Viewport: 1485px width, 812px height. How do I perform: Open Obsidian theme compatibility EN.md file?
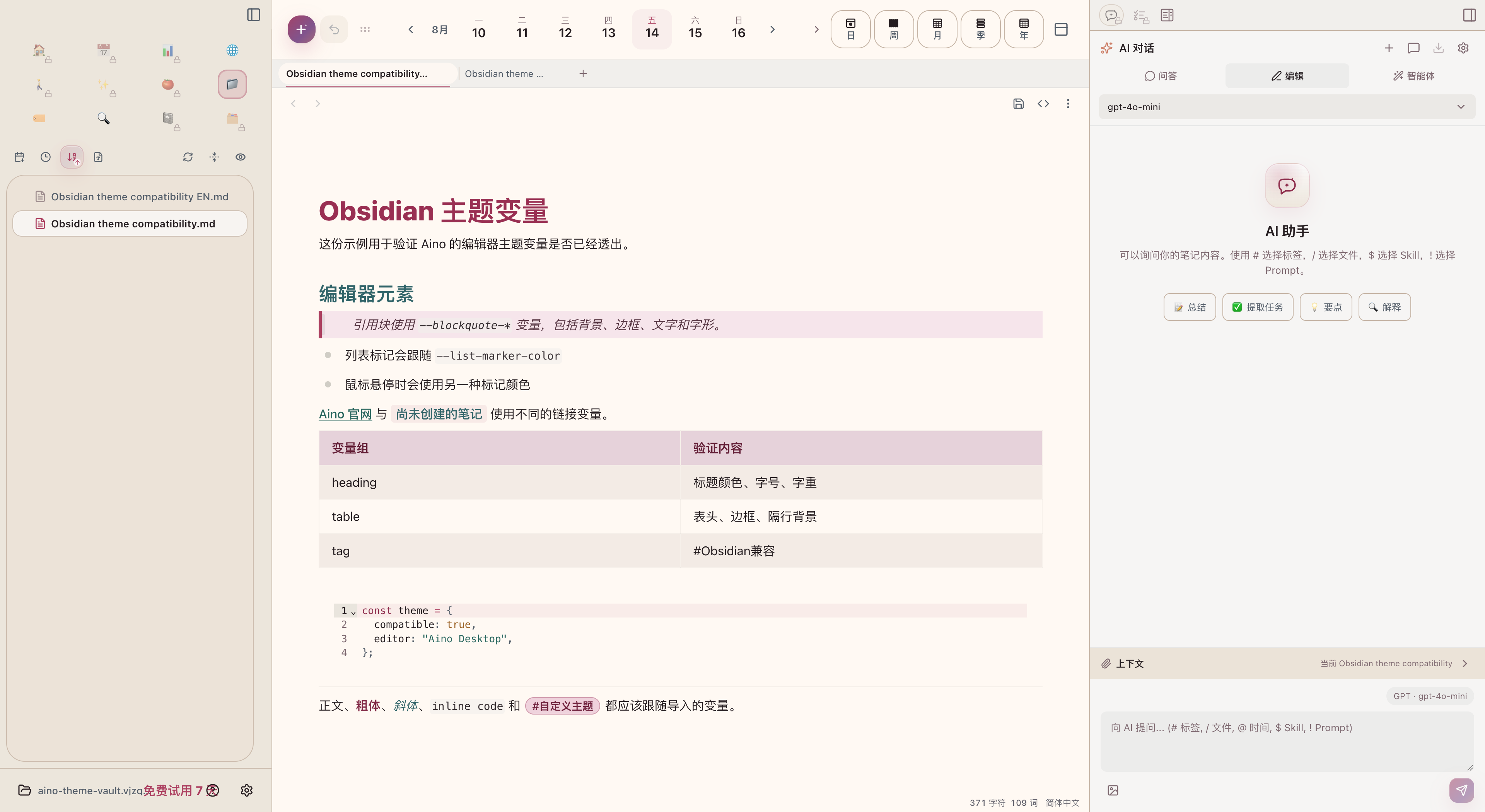[130, 196]
